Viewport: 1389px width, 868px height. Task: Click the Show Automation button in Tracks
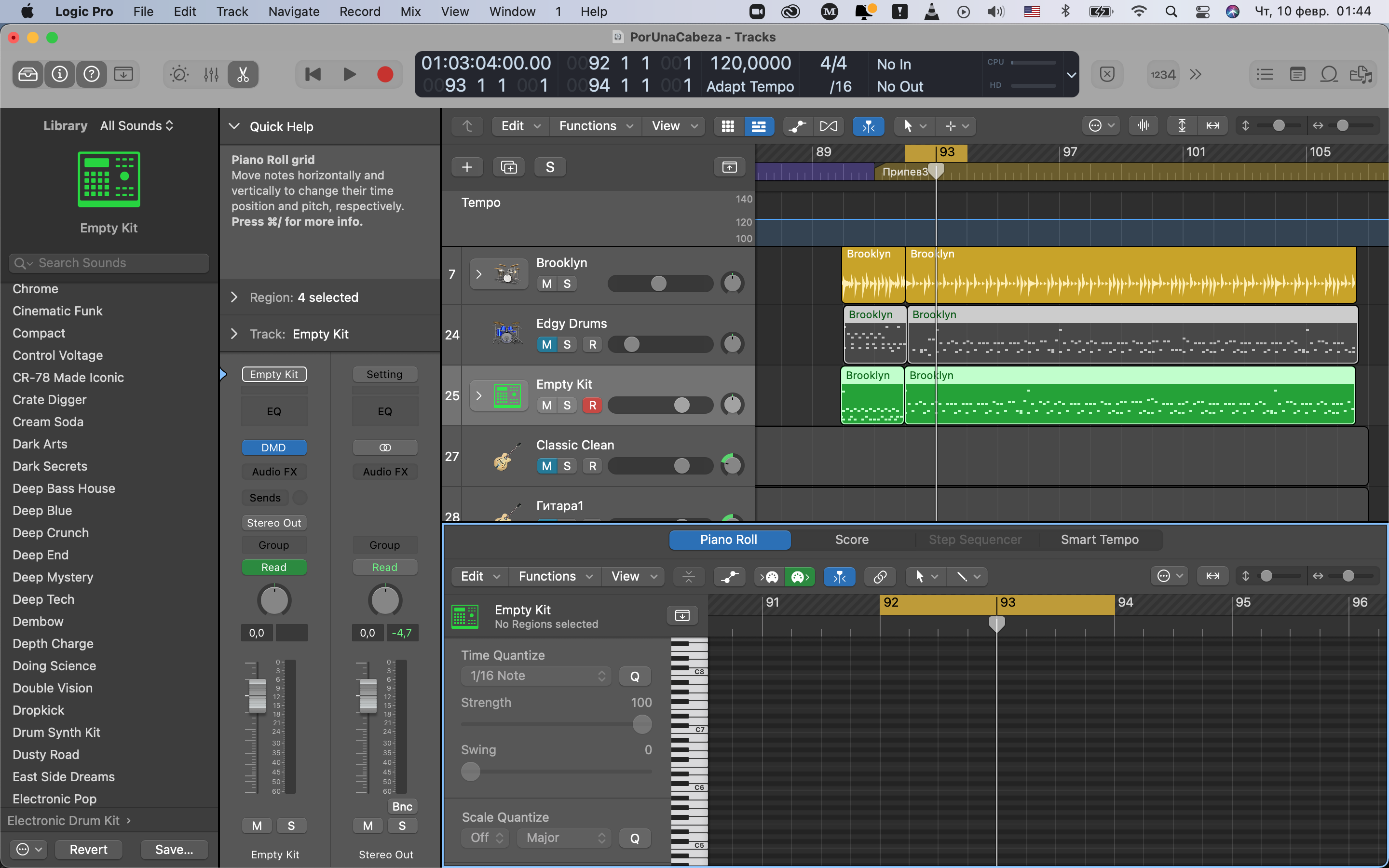(x=797, y=126)
